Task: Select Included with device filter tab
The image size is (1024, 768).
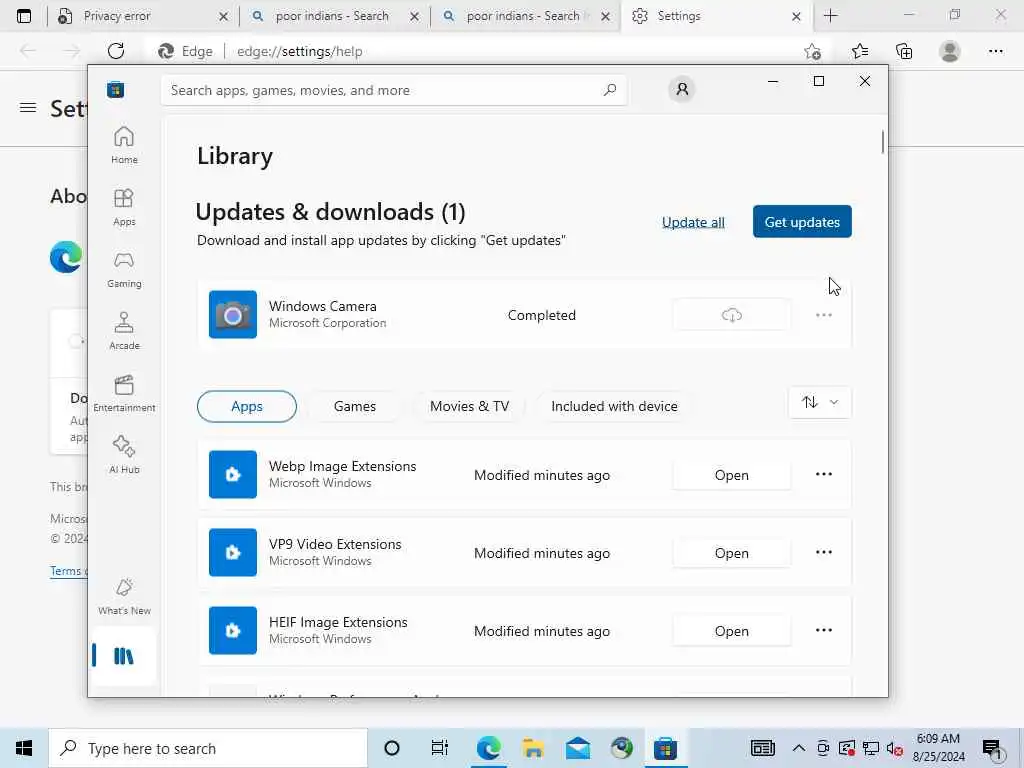Action: tap(614, 406)
